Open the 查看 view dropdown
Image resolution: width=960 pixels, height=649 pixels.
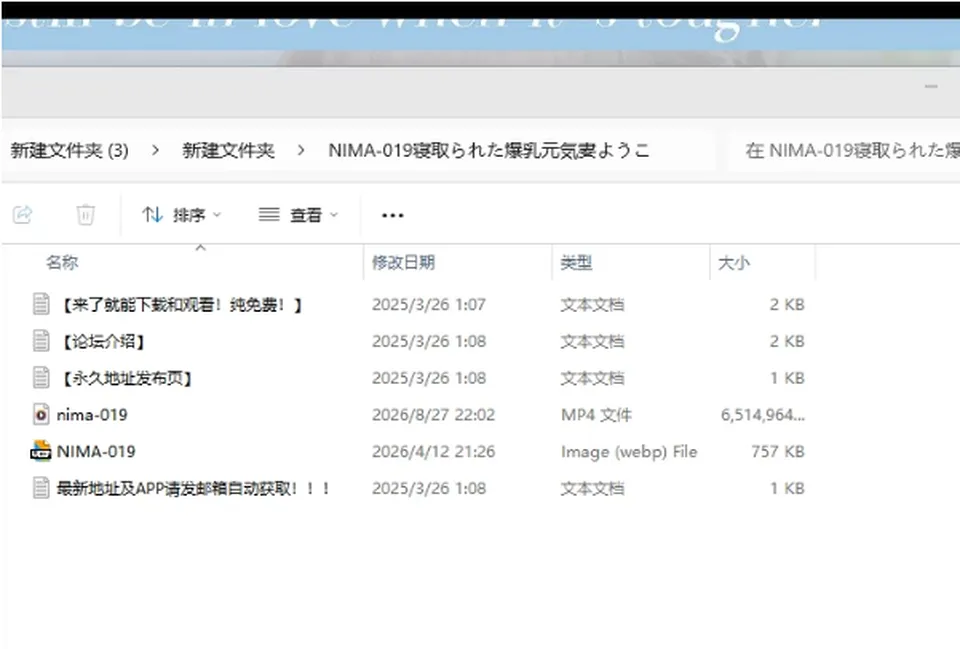298,215
